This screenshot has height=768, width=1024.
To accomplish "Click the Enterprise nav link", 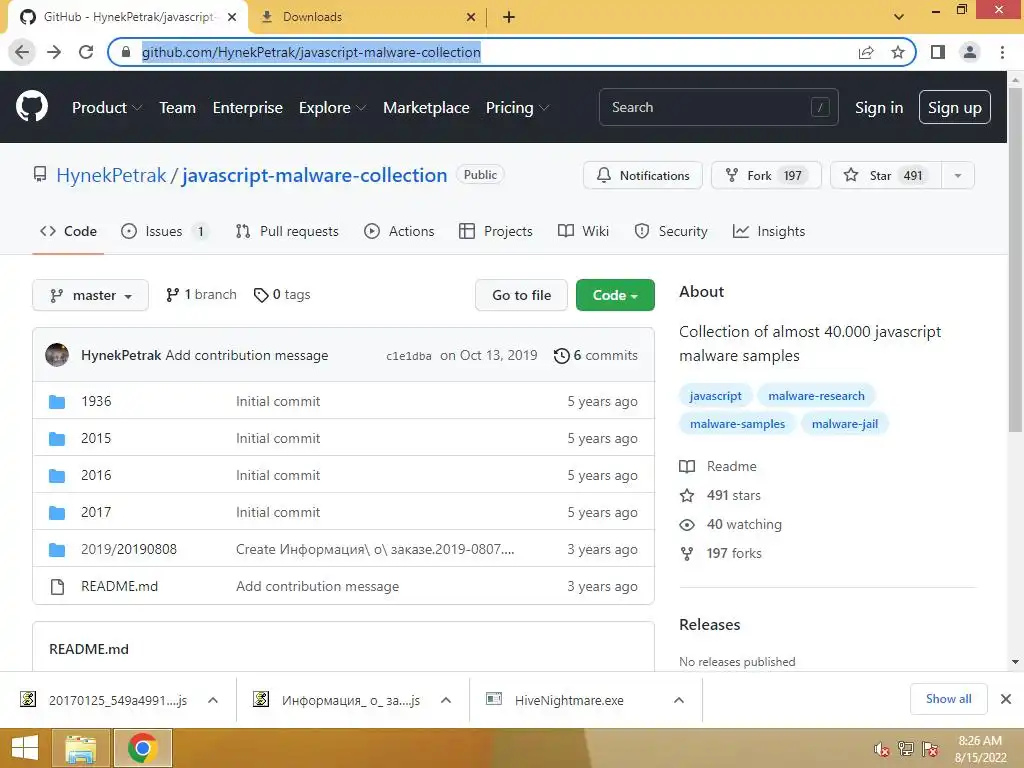I will pos(248,108).
